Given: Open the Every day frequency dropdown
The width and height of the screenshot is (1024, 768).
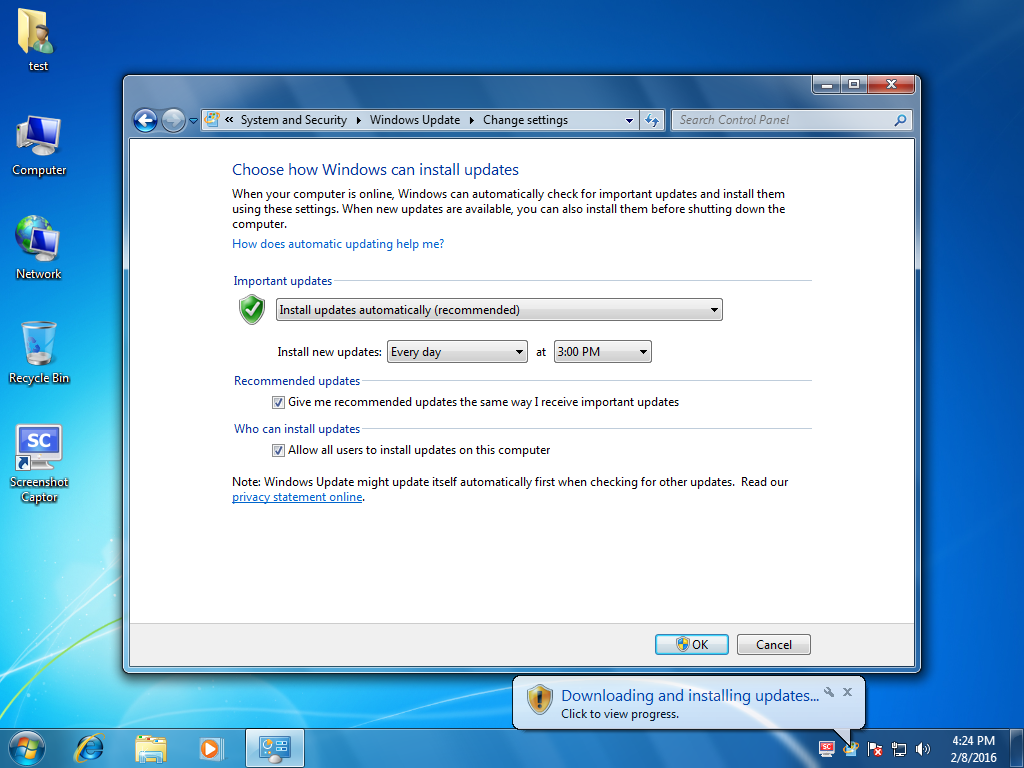Looking at the screenshot, I should [x=457, y=351].
